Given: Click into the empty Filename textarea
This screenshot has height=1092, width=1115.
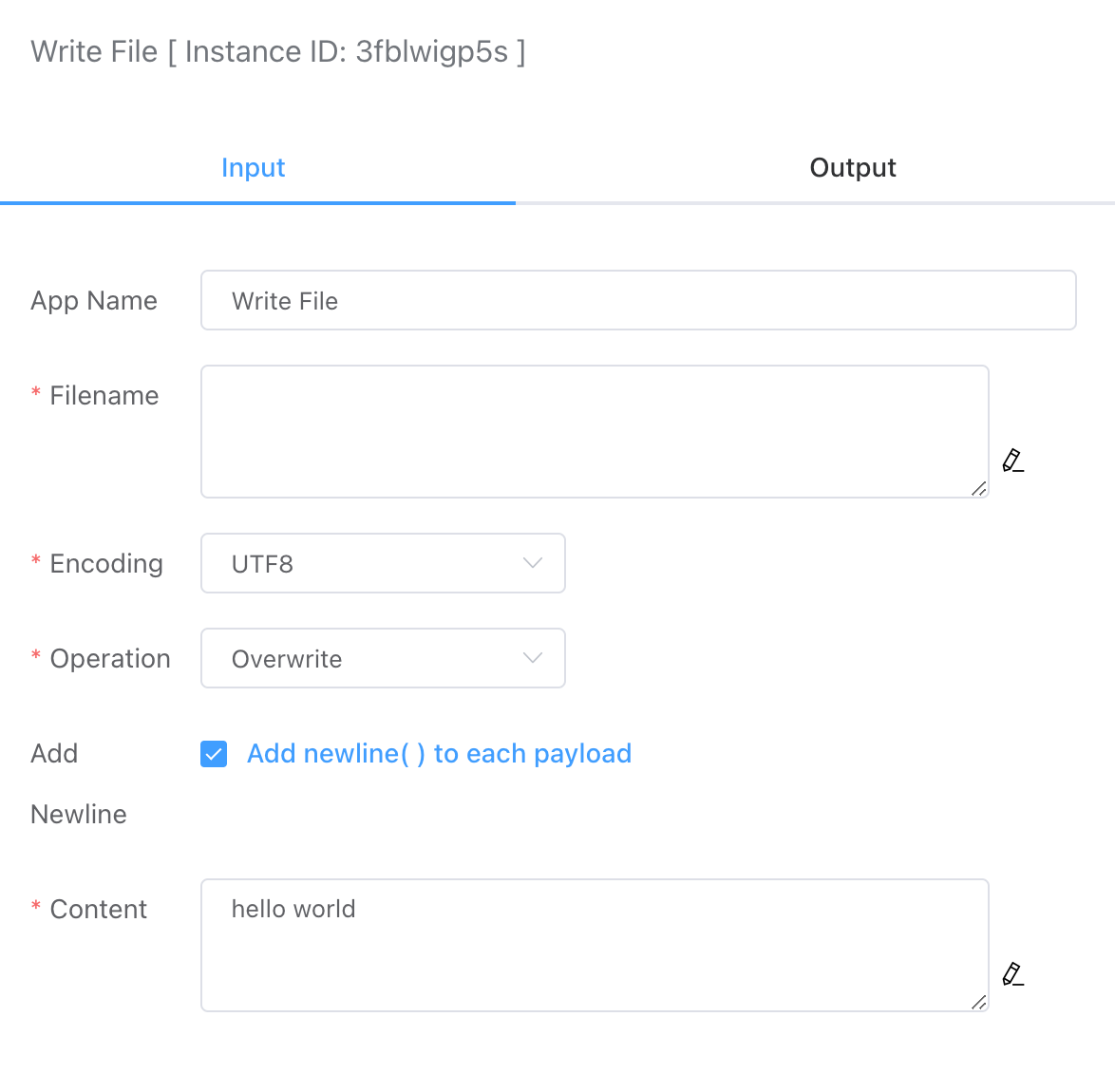Looking at the screenshot, I should click(x=595, y=431).
